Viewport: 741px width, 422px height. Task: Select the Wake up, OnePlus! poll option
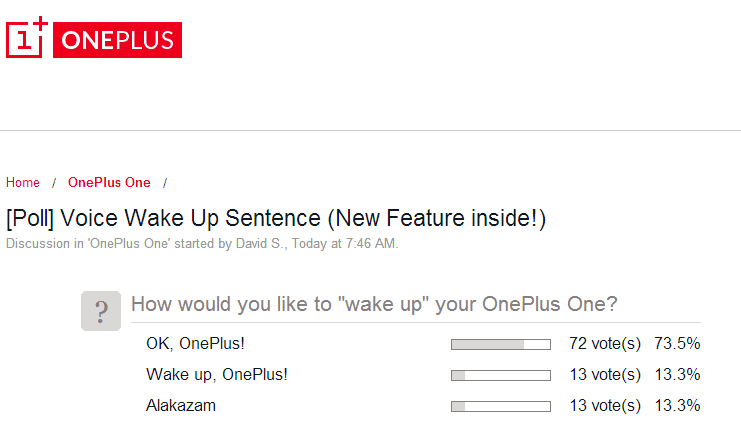[x=217, y=375]
